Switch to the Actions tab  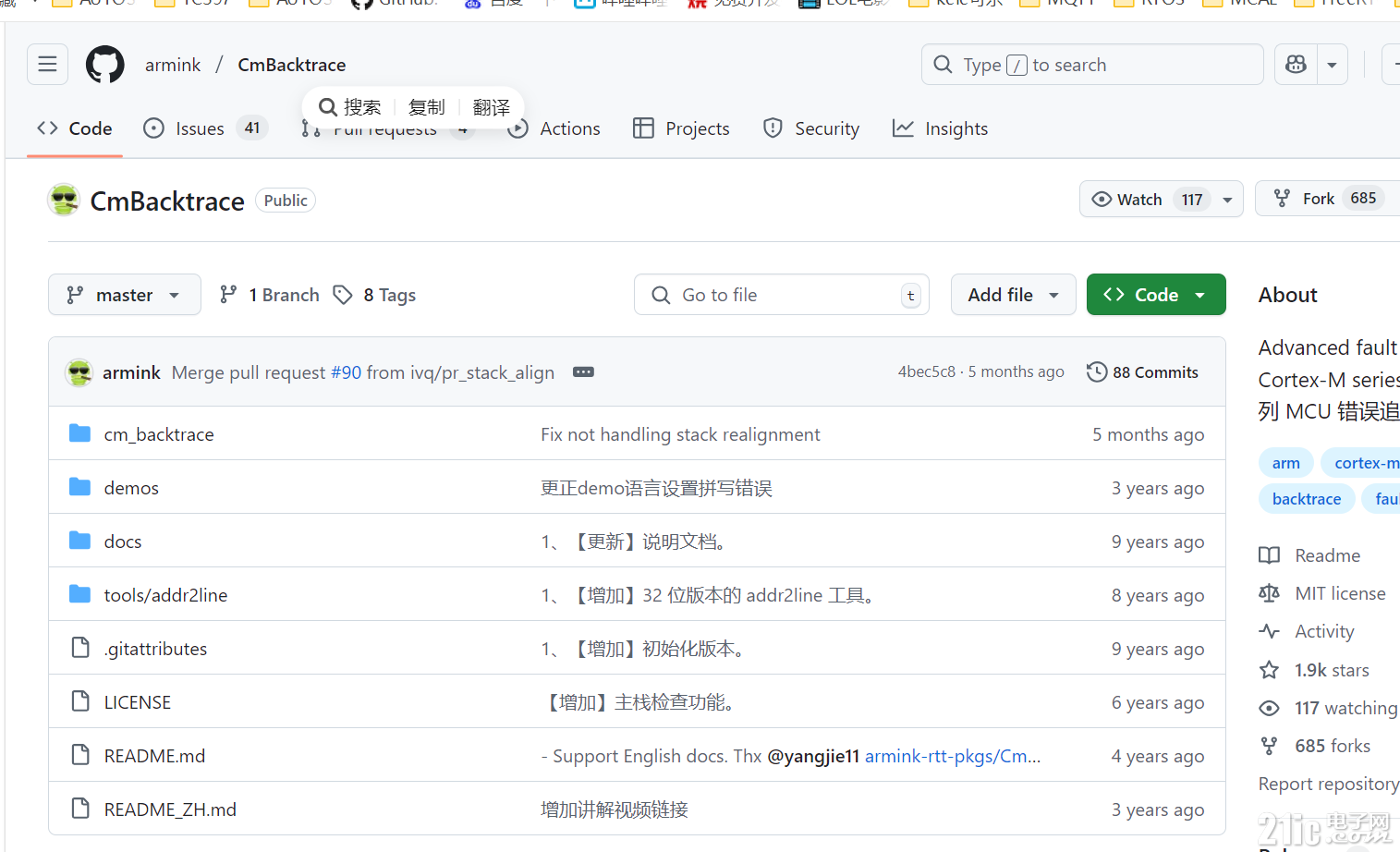555,128
